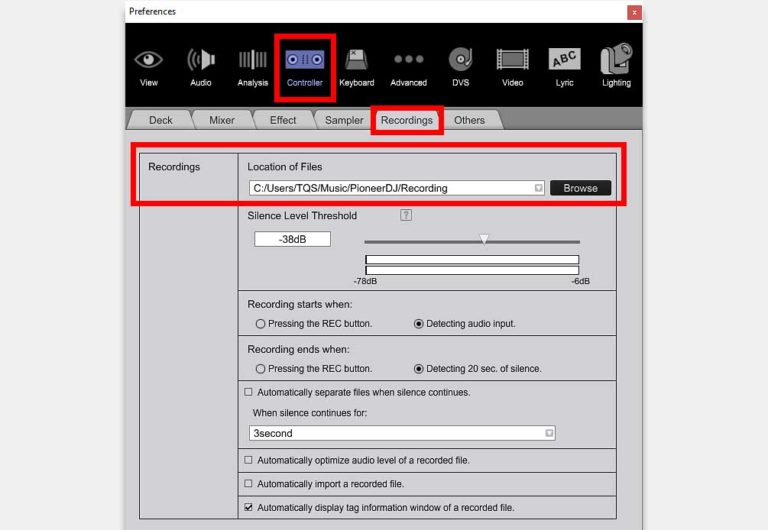Click the Silence Level Threshold help icon
768x530 pixels.
[406, 215]
